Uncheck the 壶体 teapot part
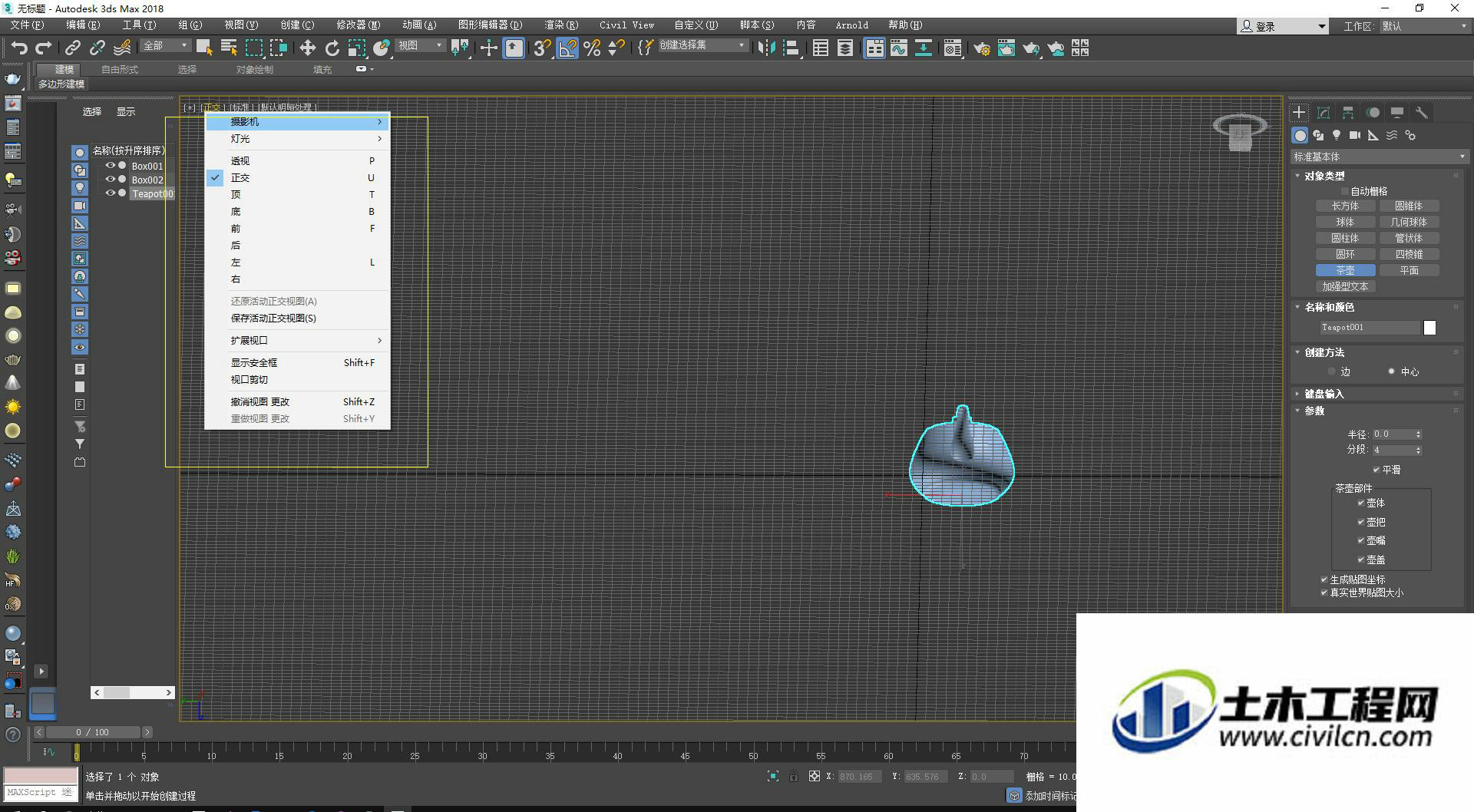1474x812 pixels. [x=1361, y=503]
